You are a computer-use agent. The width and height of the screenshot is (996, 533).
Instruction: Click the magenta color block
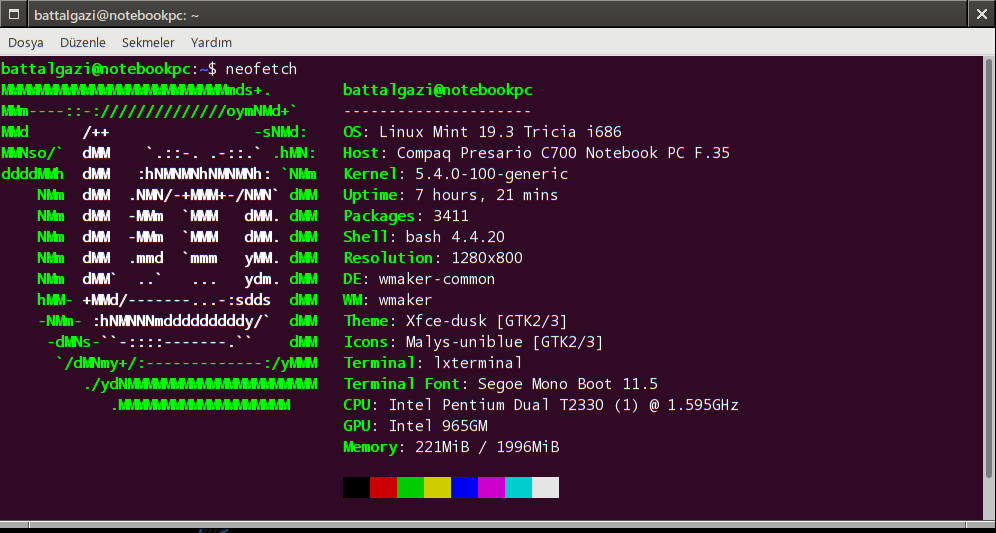(491, 487)
